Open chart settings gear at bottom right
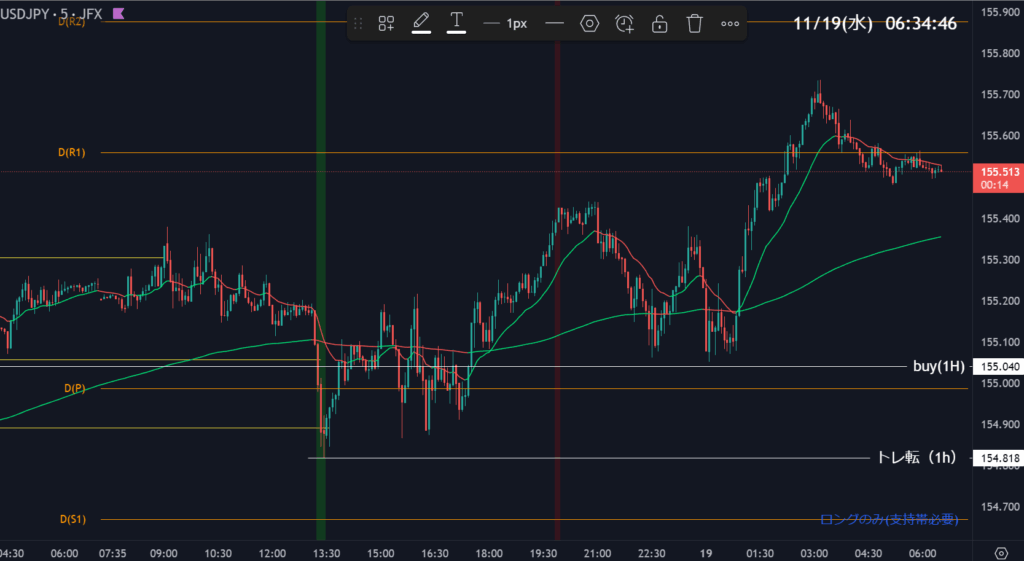The height and width of the screenshot is (561, 1024). point(1001,552)
